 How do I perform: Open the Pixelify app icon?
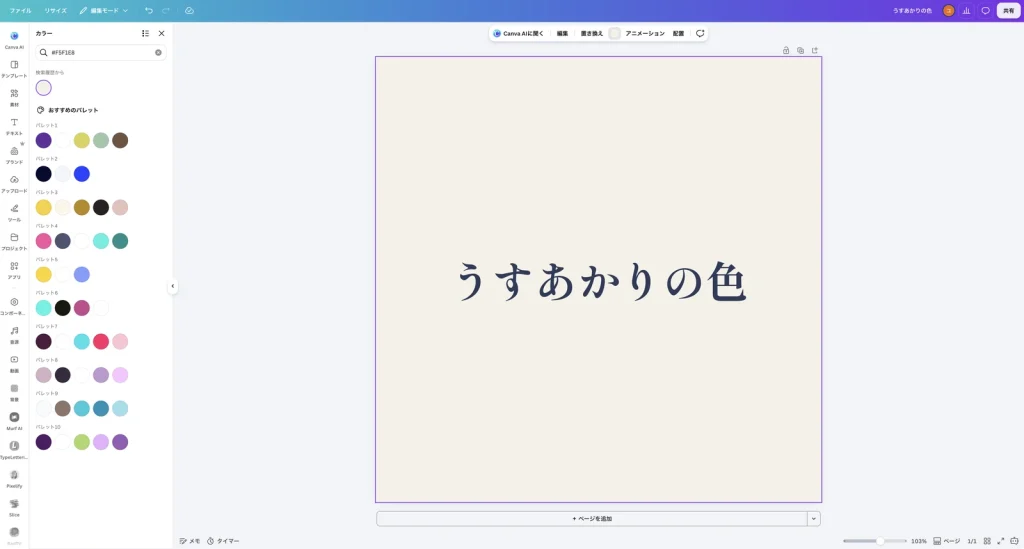pos(14,478)
